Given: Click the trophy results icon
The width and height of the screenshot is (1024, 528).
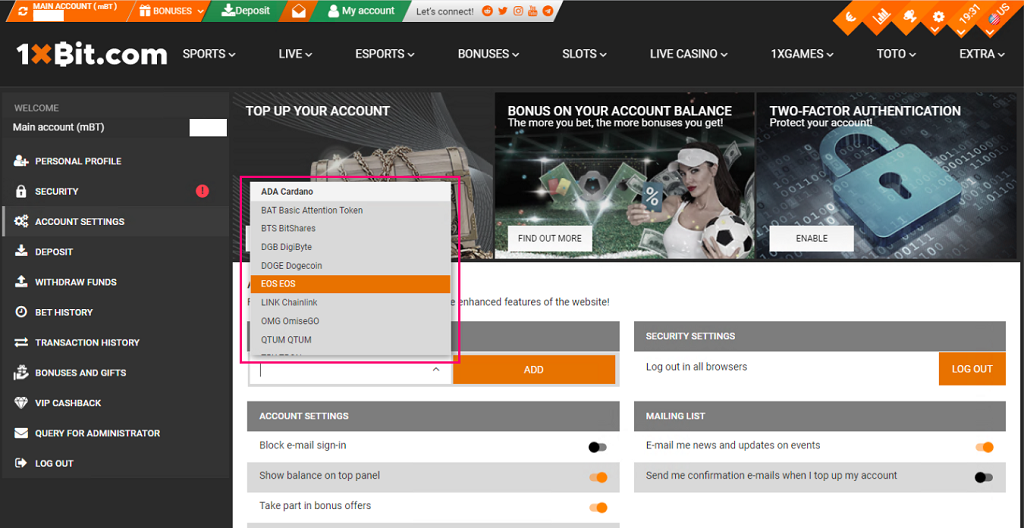Looking at the screenshot, I should (x=909, y=18).
